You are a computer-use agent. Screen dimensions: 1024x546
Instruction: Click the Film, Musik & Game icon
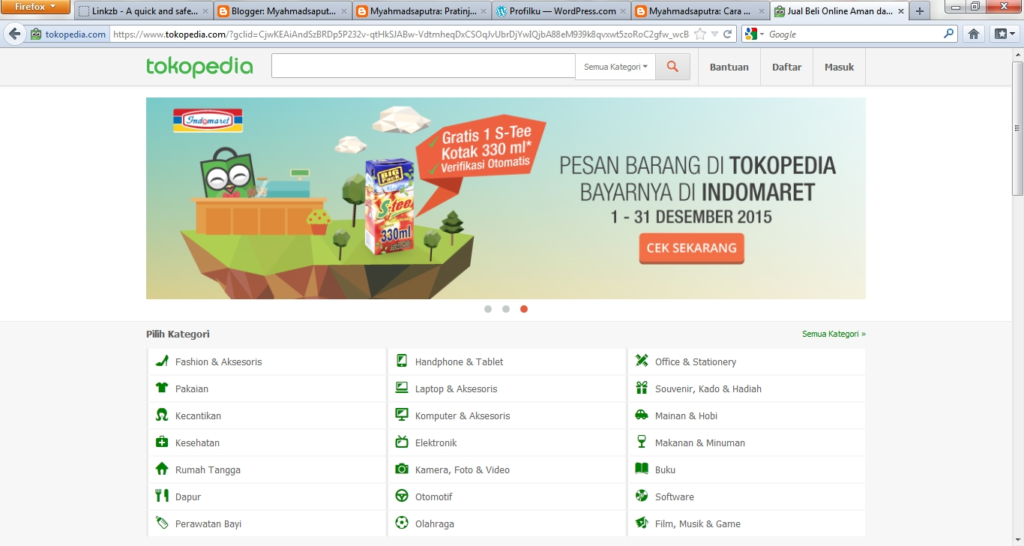(642, 522)
